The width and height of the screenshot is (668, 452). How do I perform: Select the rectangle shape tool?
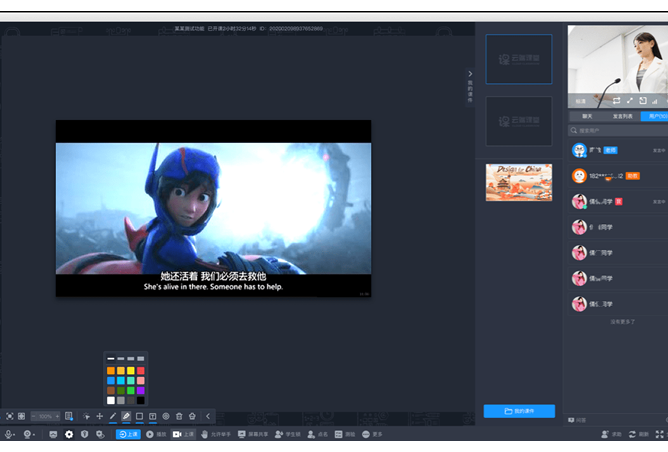pyautogui.click(x=139, y=416)
